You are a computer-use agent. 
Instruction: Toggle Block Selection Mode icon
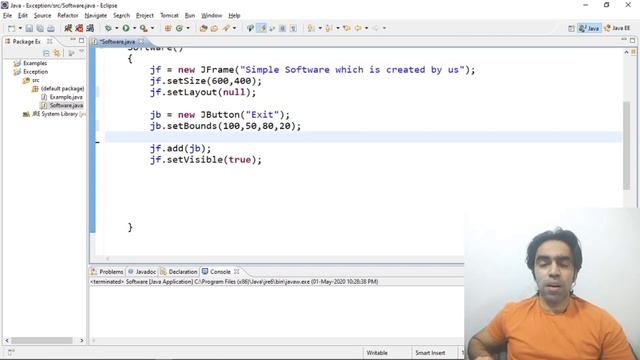coord(282,28)
